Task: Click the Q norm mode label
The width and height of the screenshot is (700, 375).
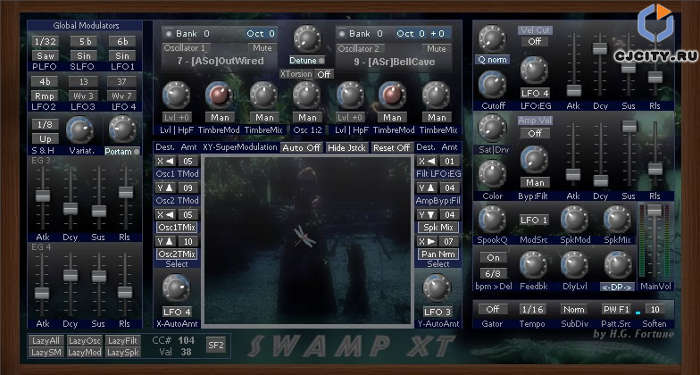Action: click(493, 59)
